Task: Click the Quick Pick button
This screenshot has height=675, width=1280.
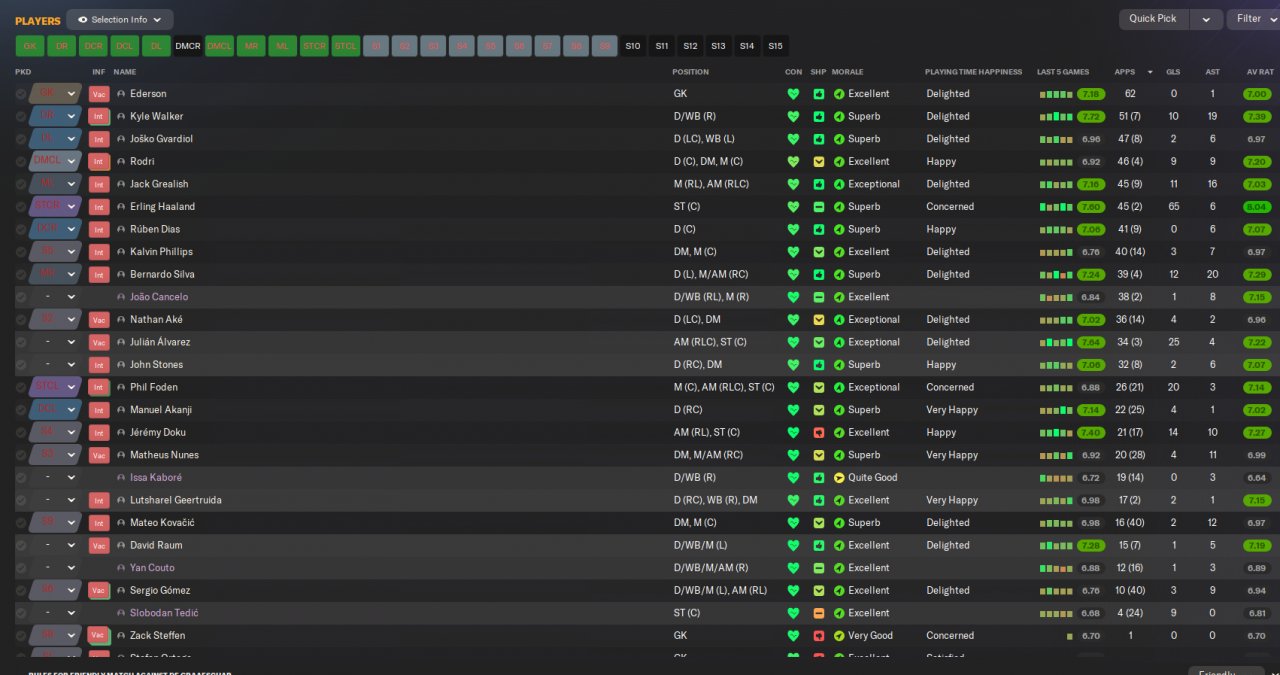Action: pos(1153,19)
